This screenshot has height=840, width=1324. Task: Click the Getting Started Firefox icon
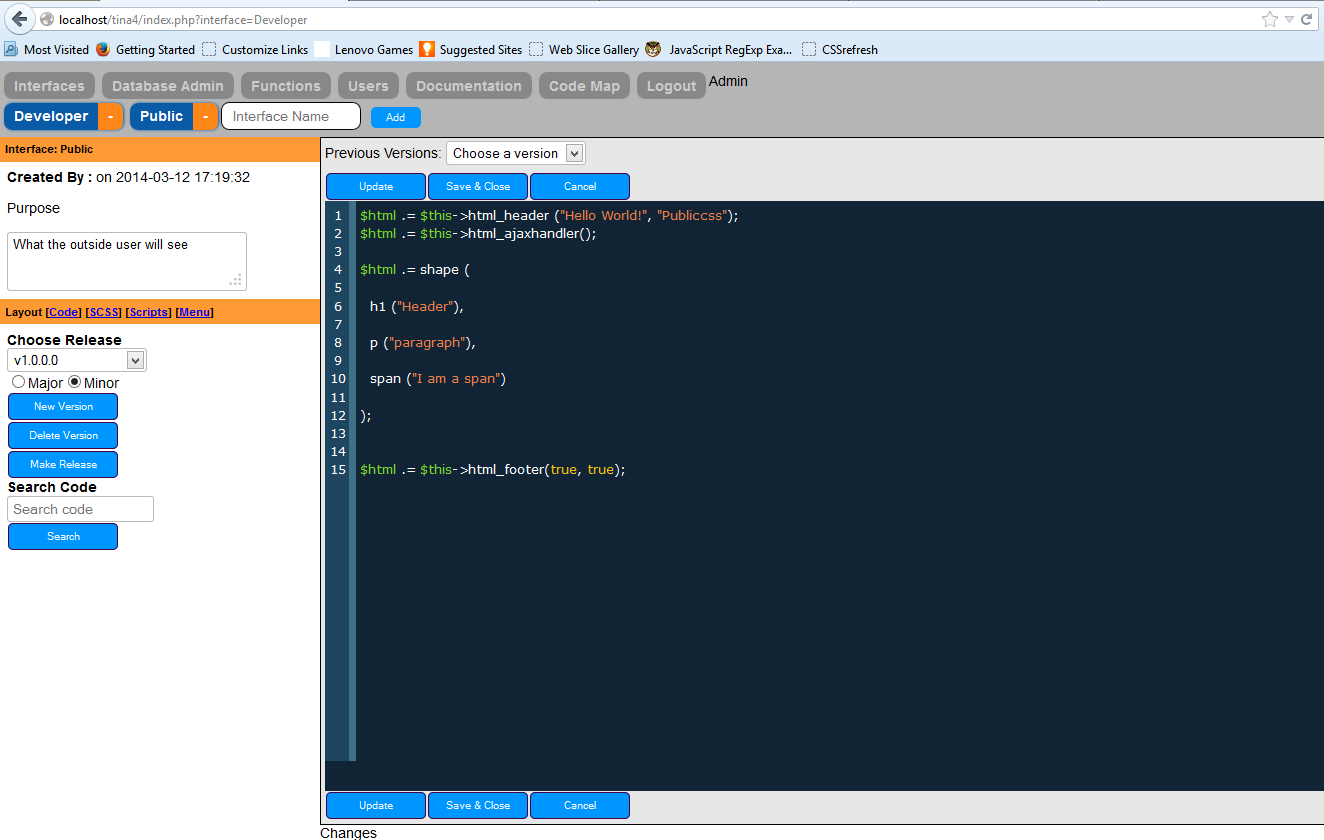103,49
